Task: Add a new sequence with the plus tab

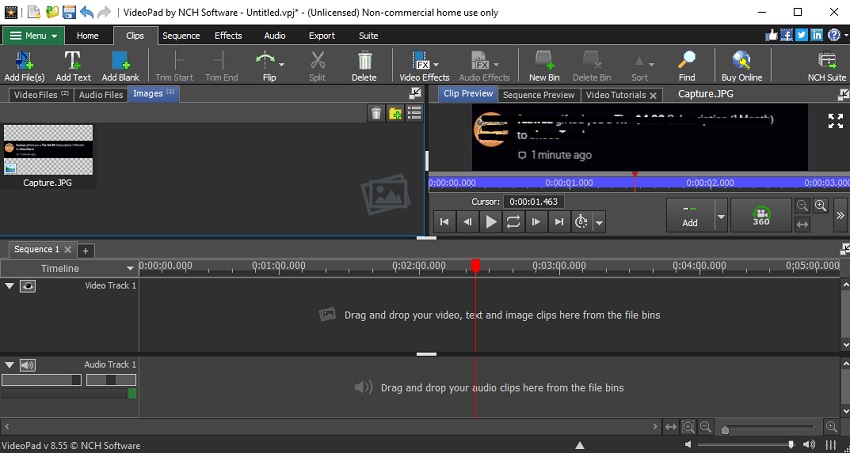Action: (x=85, y=250)
